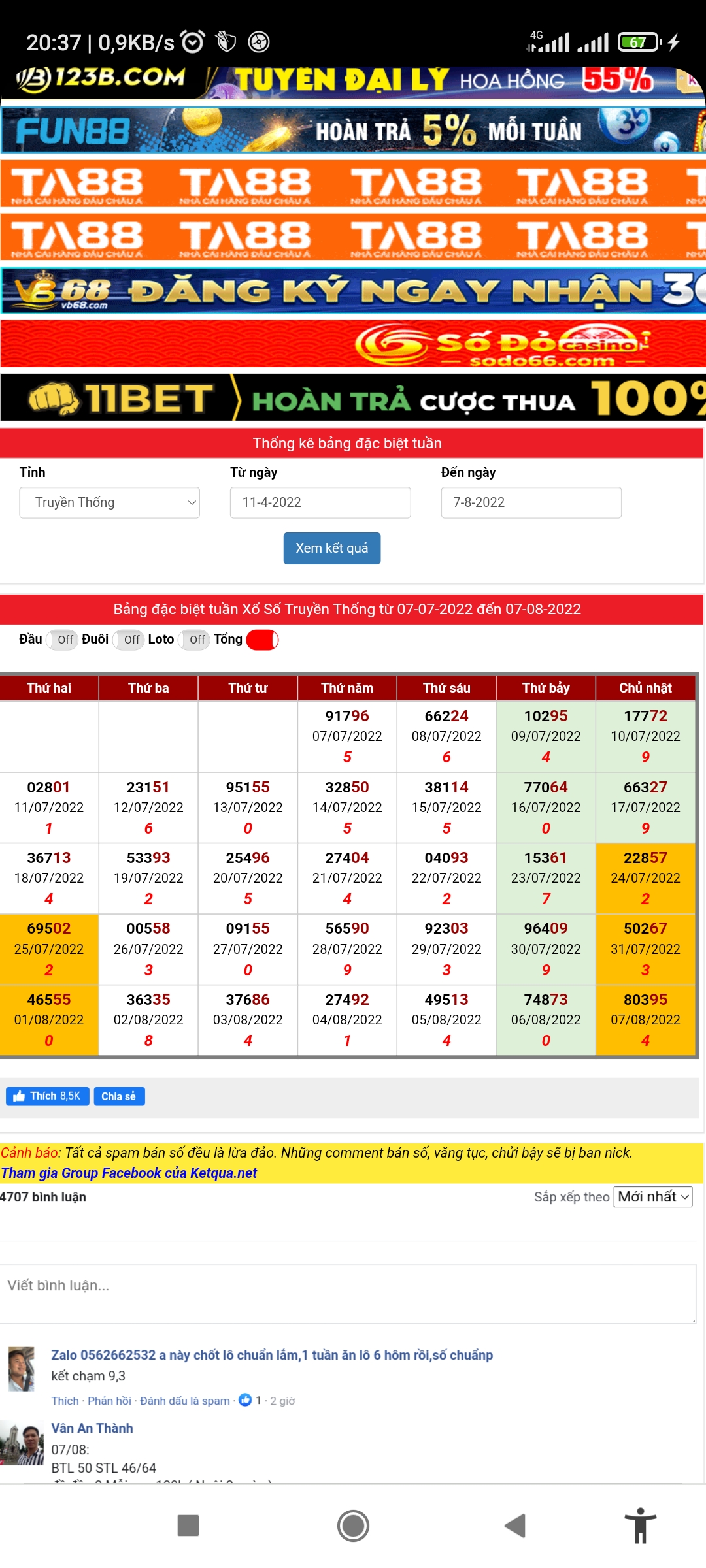
Task: Tap the thumbs-up Thích like button
Action: coord(48,1096)
